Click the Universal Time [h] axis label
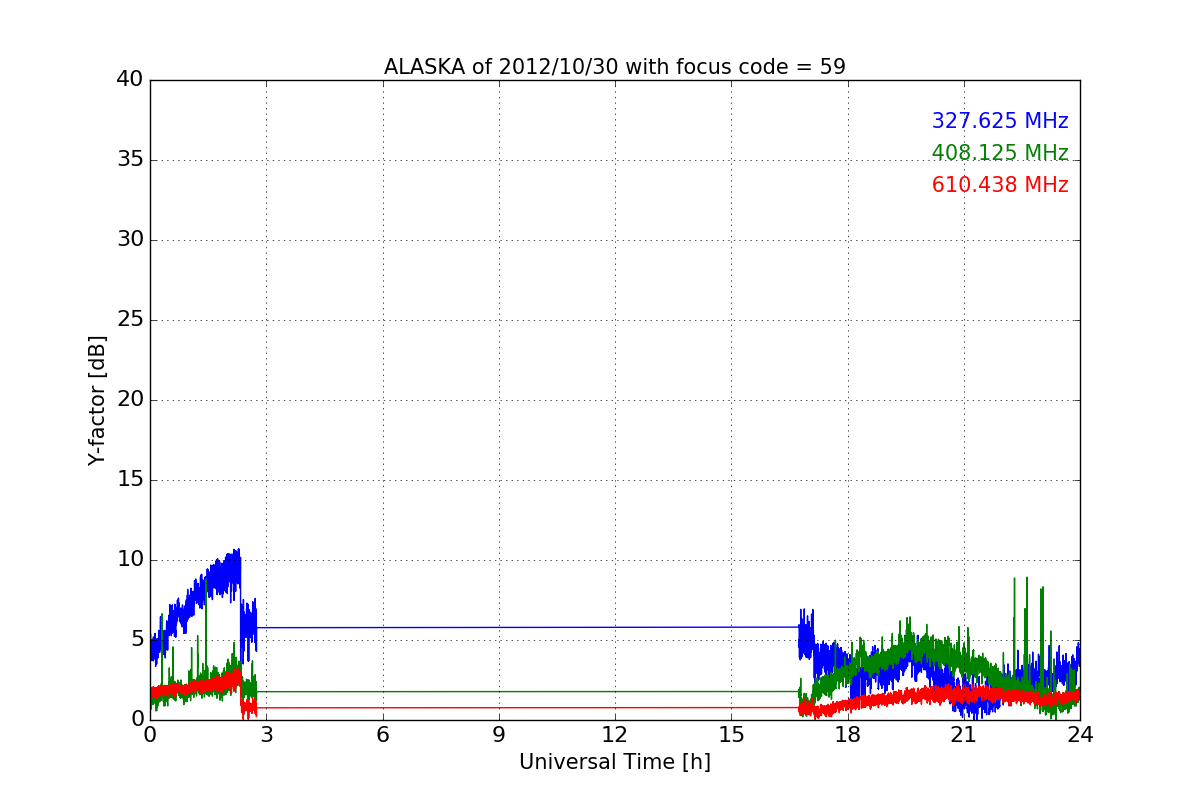Image resolution: width=1200 pixels, height=800 pixels. [x=615, y=762]
